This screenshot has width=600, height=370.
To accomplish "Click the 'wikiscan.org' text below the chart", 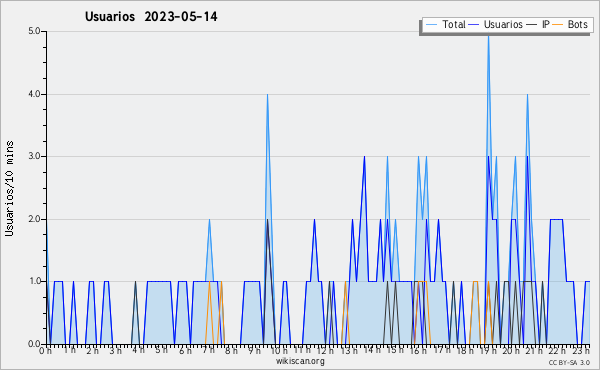I will click(300, 361).
